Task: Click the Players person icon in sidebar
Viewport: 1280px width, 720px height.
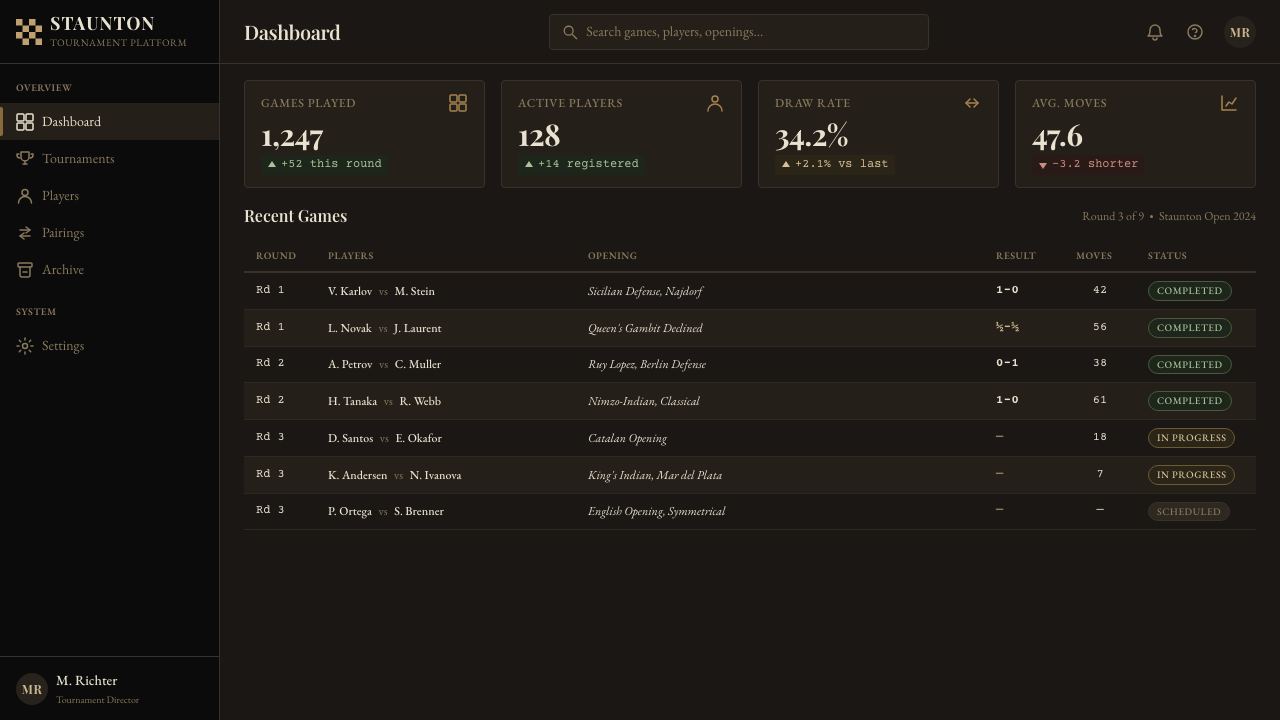Action: [25, 196]
